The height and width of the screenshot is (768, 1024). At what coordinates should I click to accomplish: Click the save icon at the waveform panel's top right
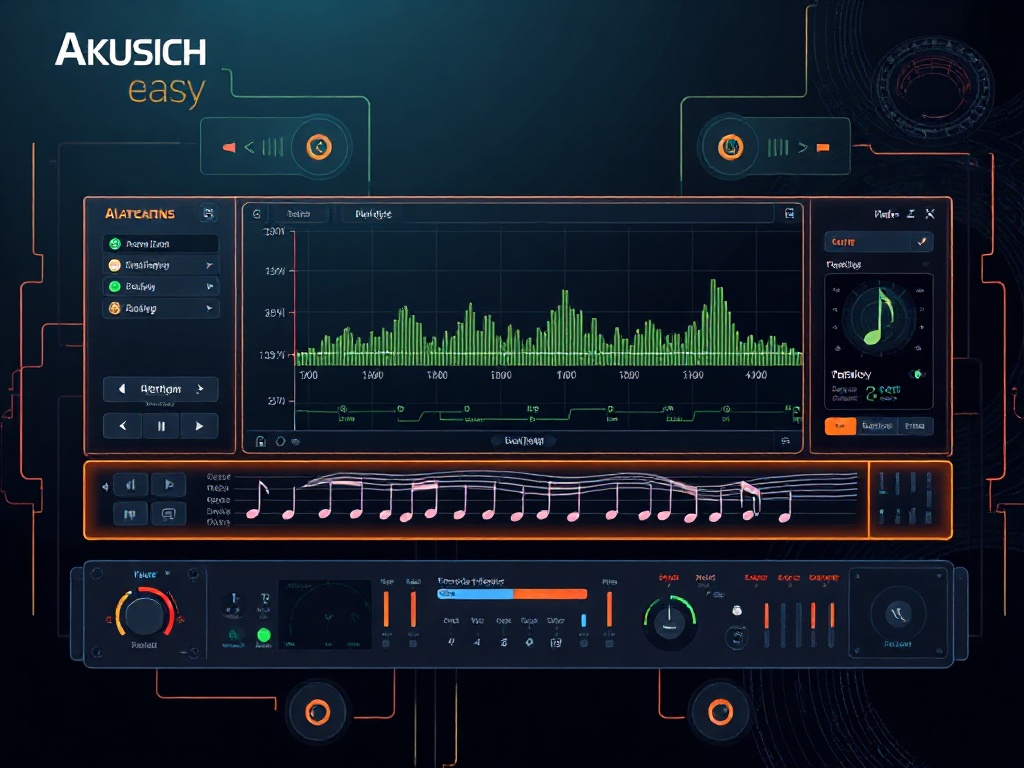[x=789, y=214]
